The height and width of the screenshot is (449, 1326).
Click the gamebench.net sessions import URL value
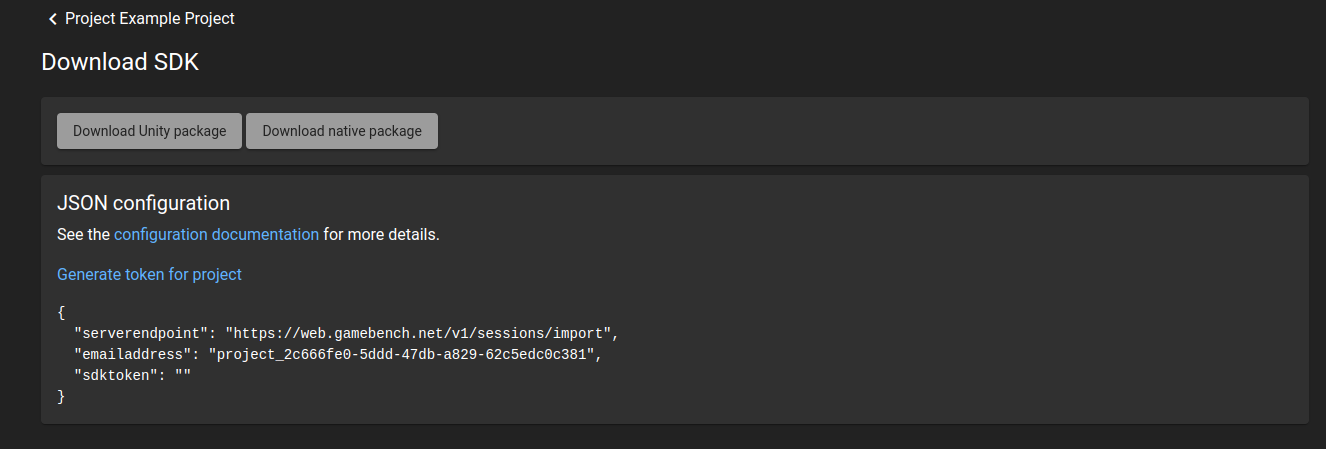[422, 333]
